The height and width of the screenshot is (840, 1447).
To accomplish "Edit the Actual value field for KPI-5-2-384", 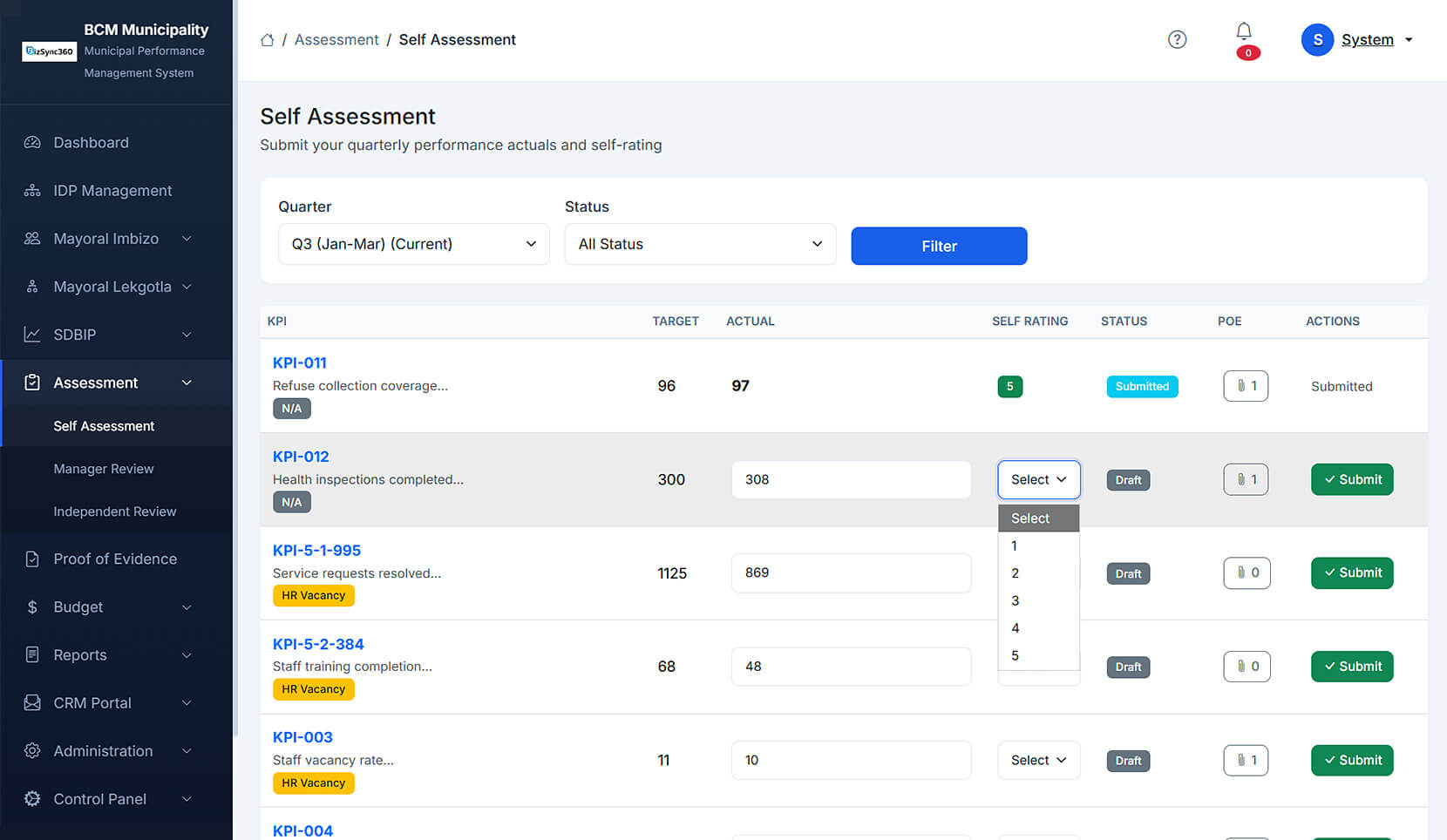I will click(851, 667).
